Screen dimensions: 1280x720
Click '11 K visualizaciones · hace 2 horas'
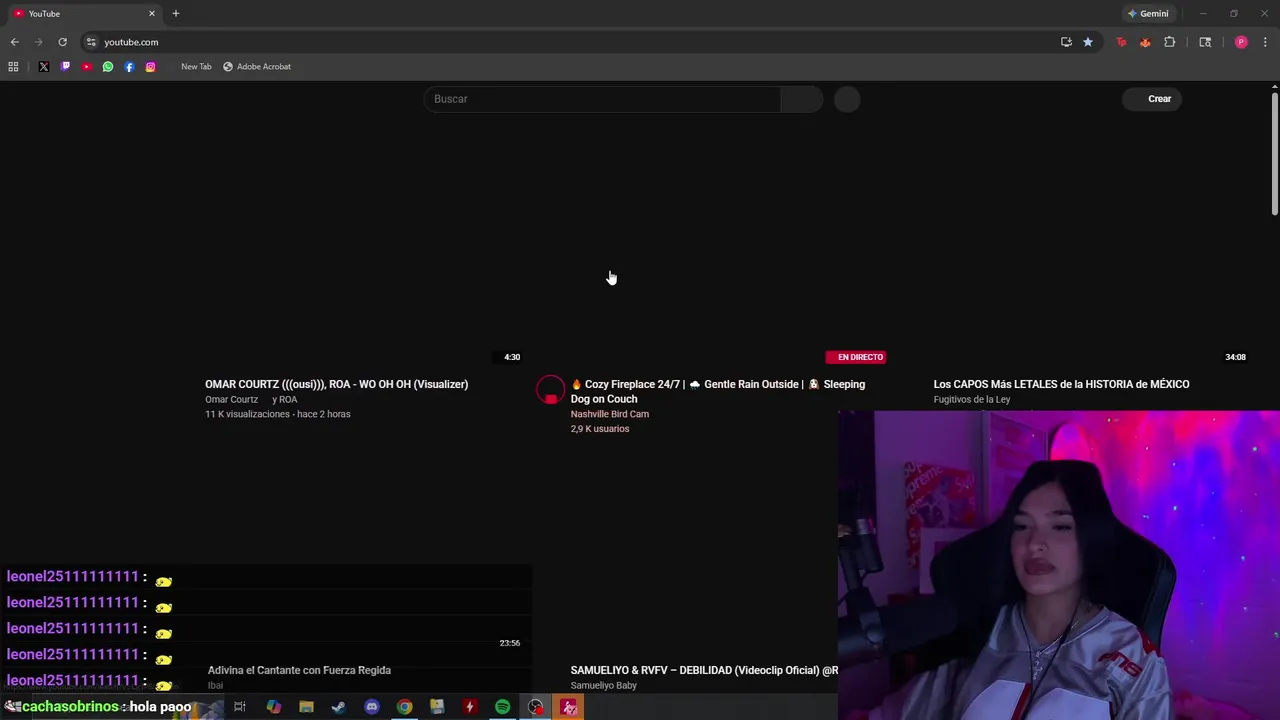click(x=278, y=414)
